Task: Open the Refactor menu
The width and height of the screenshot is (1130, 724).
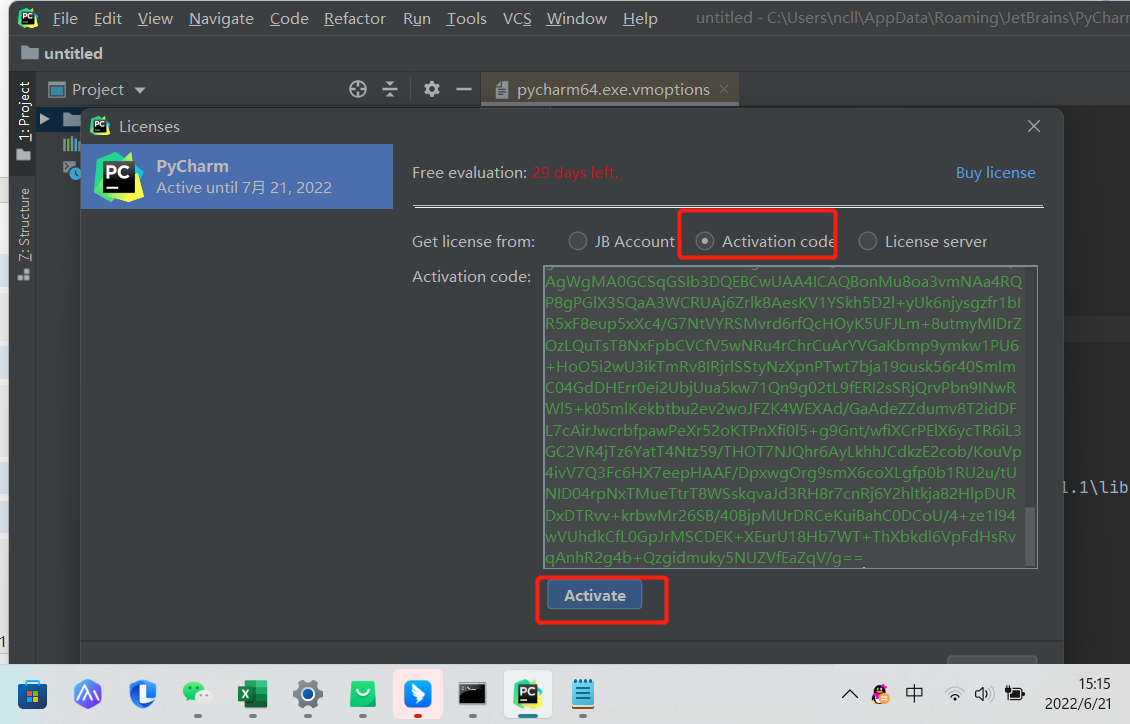Action: click(355, 19)
